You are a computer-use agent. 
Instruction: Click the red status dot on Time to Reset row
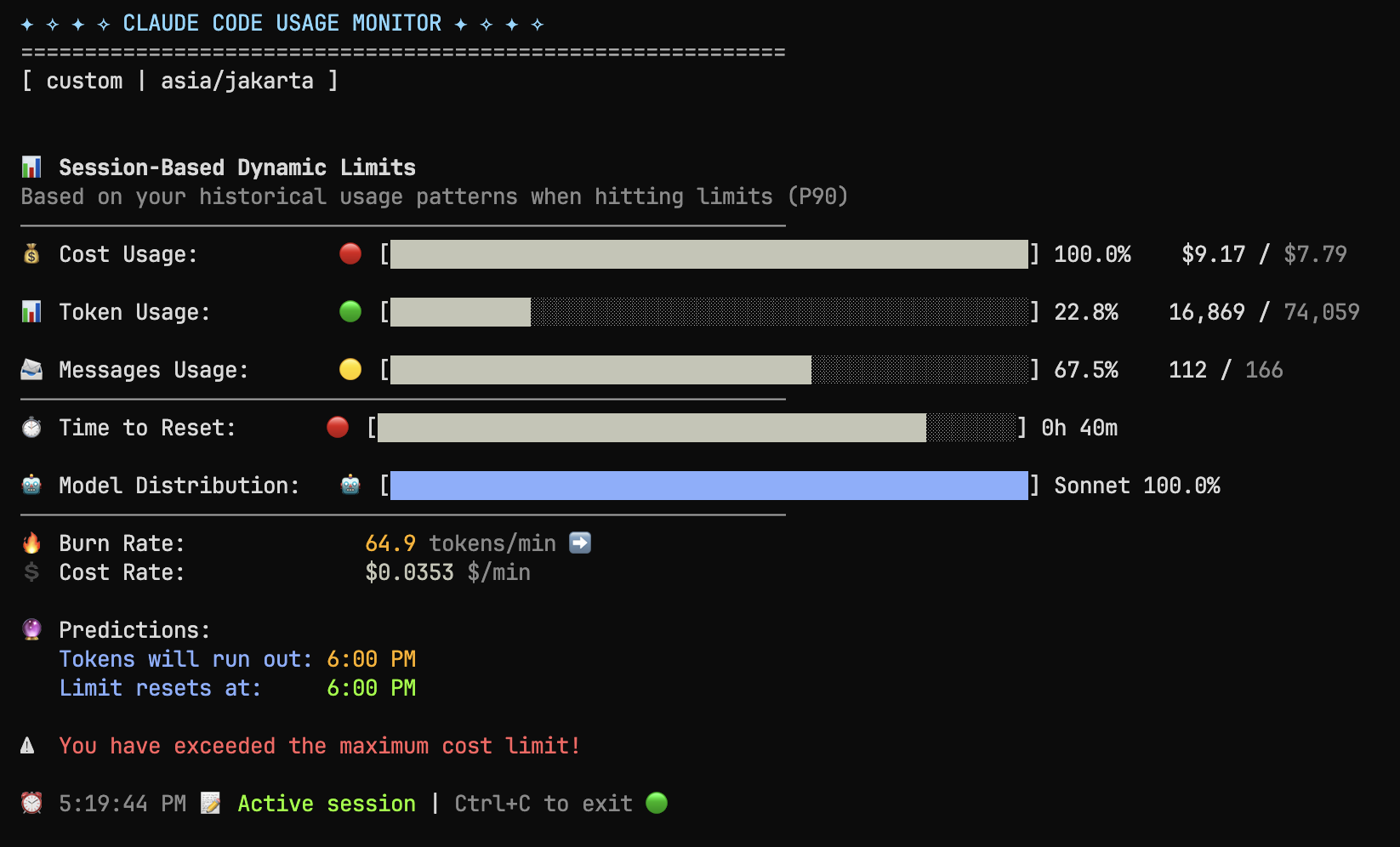(x=338, y=427)
